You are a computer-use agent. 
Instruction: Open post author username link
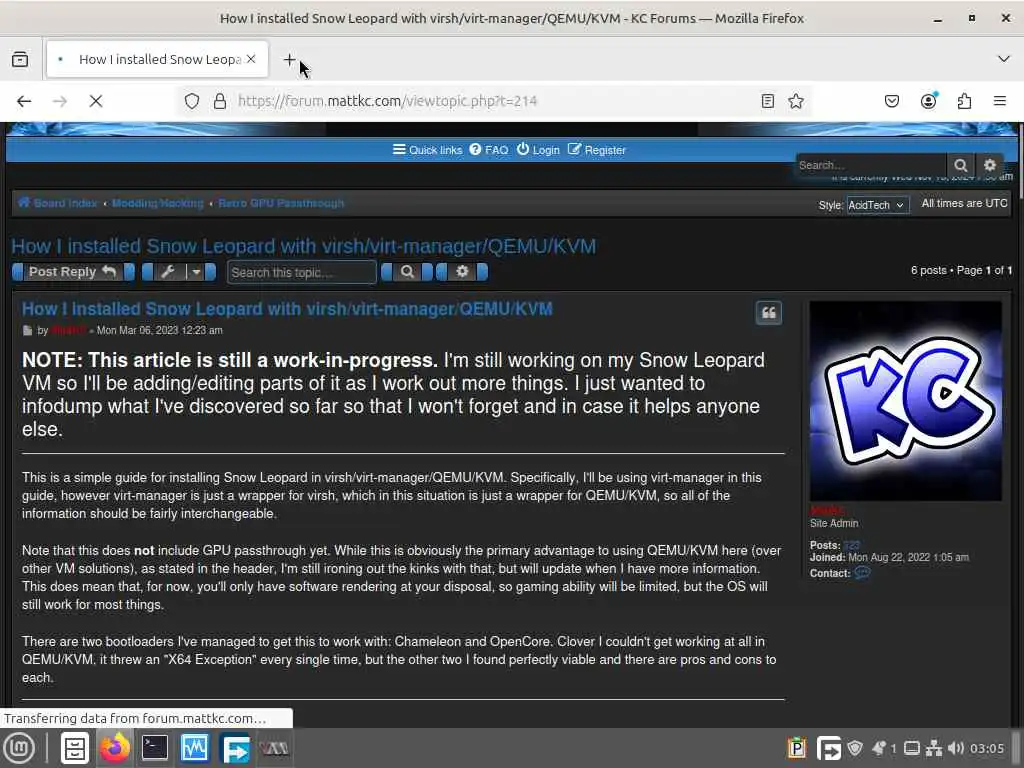tap(69, 330)
